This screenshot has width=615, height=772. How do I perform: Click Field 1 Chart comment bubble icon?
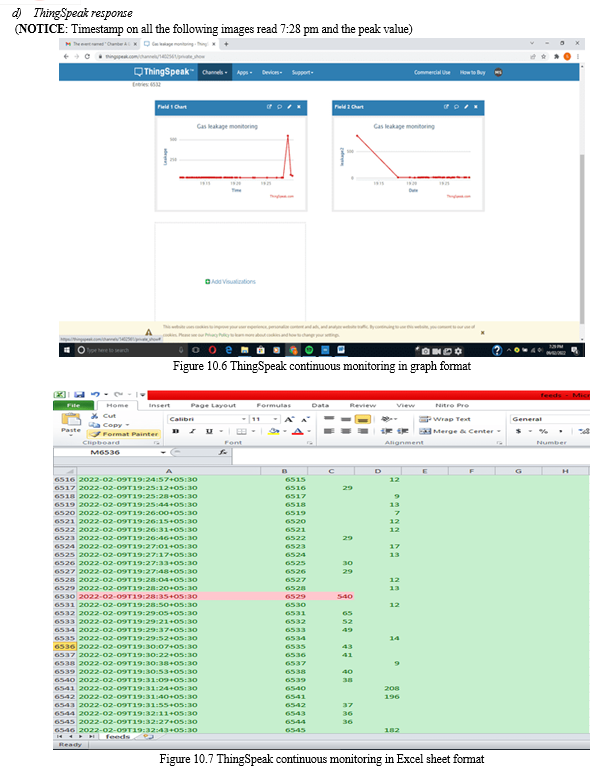click(x=279, y=107)
